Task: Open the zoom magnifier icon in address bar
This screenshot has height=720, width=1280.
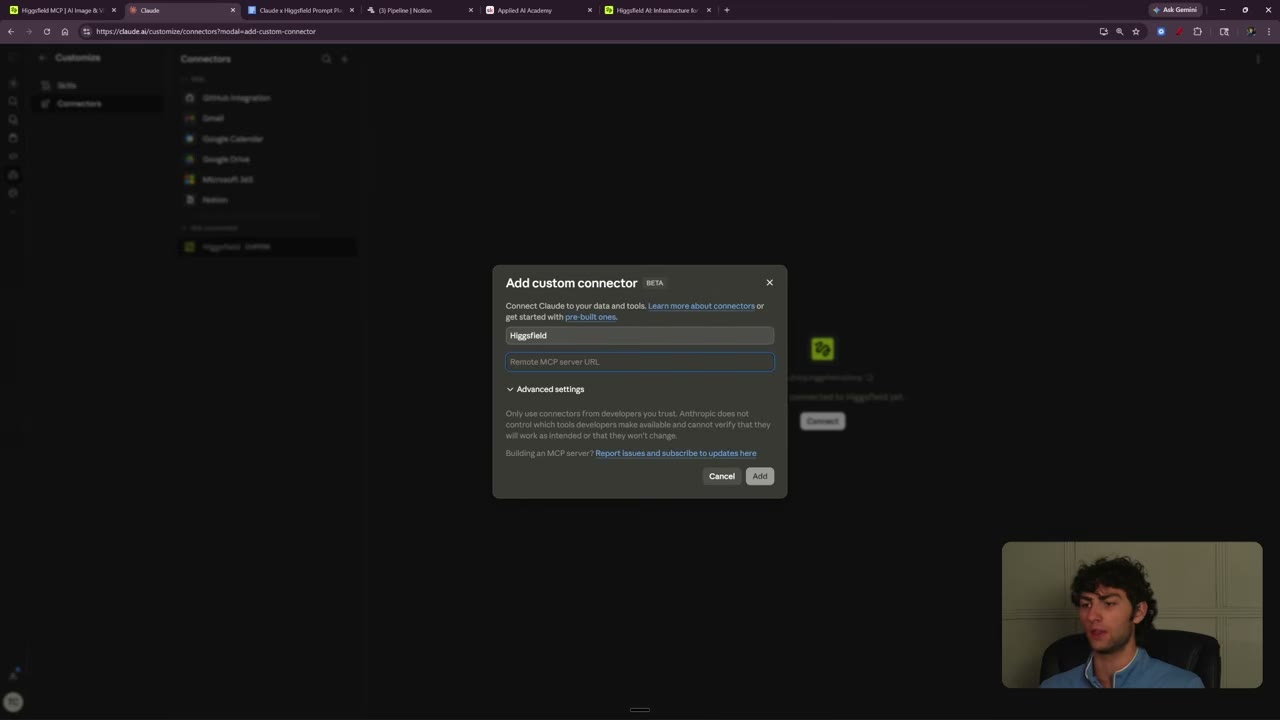Action: pyautogui.click(x=1119, y=31)
